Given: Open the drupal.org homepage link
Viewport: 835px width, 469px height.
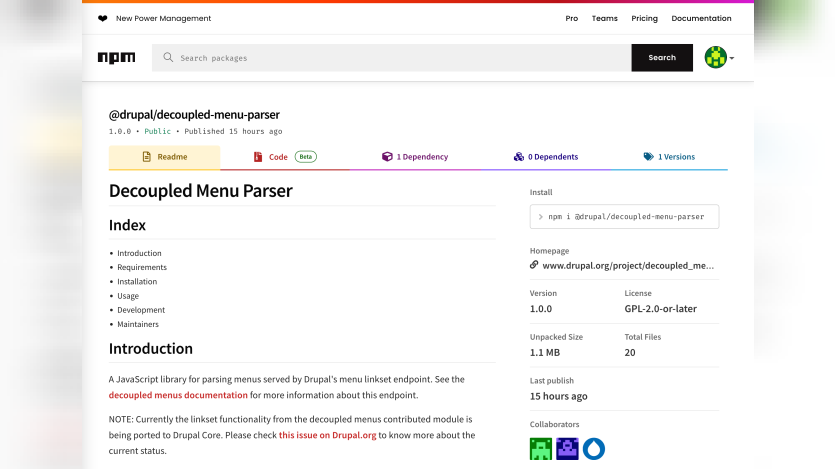Looking at the screenshot, I should click(x=628, y=266).
